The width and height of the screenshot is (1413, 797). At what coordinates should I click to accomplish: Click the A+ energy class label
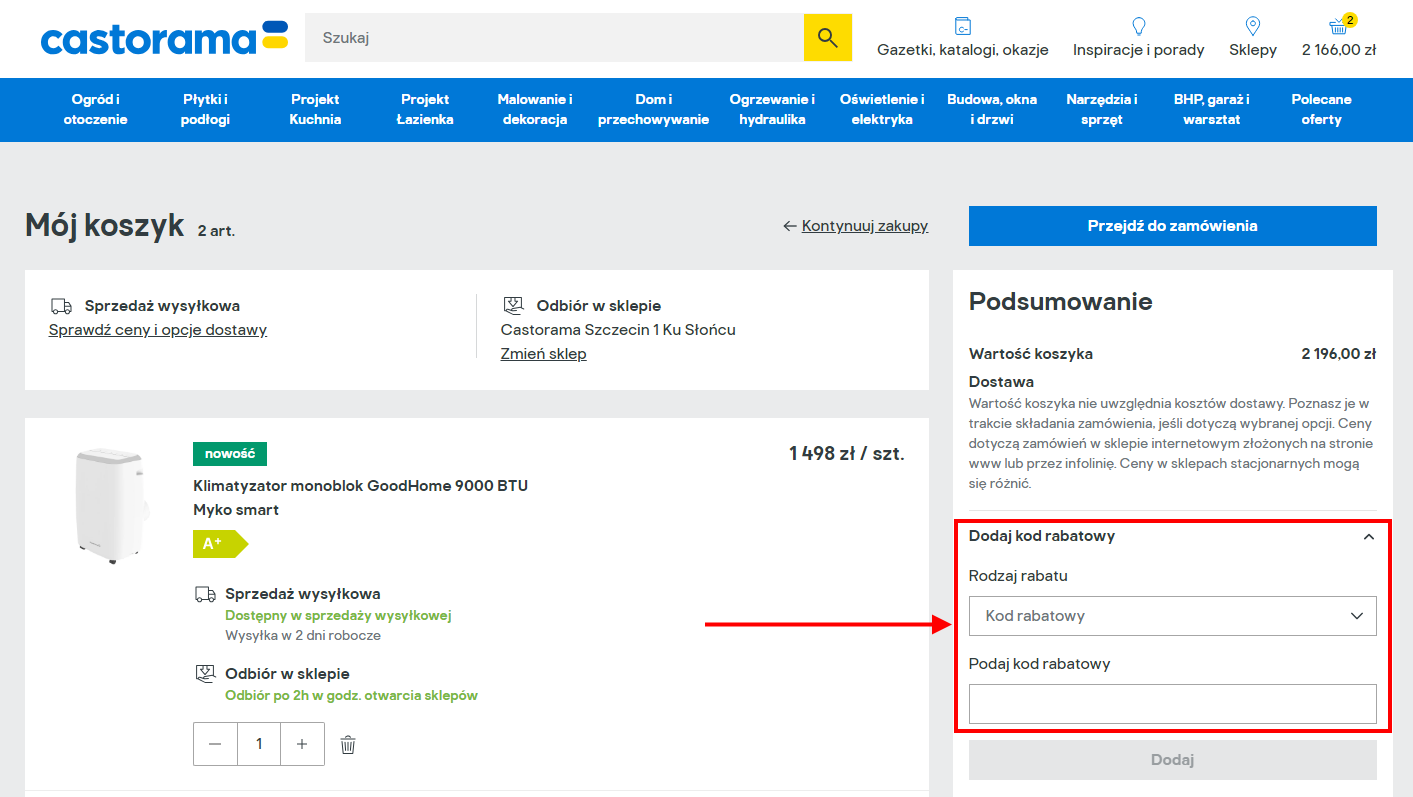220,544
